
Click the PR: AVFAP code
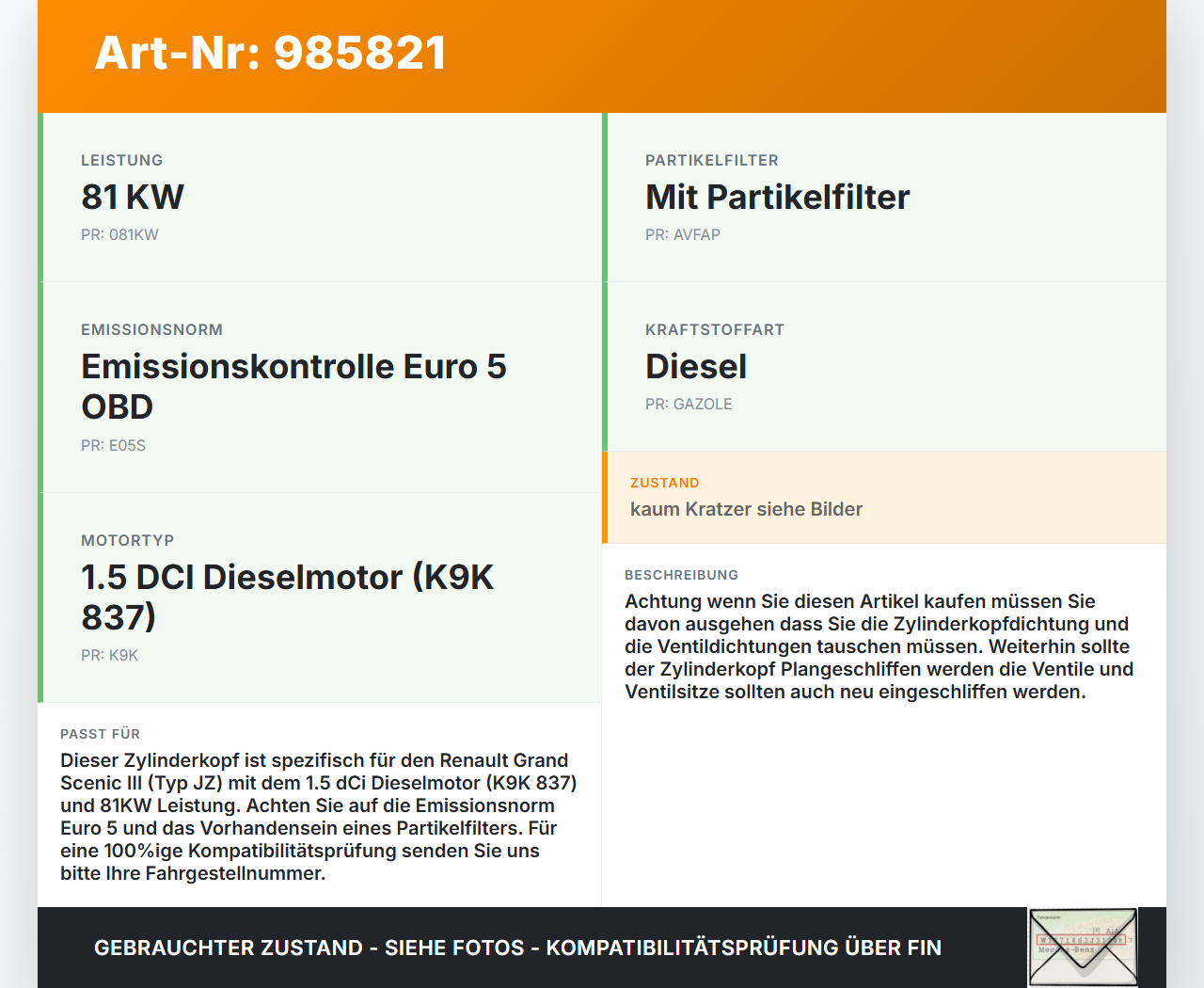coord(682,234)
